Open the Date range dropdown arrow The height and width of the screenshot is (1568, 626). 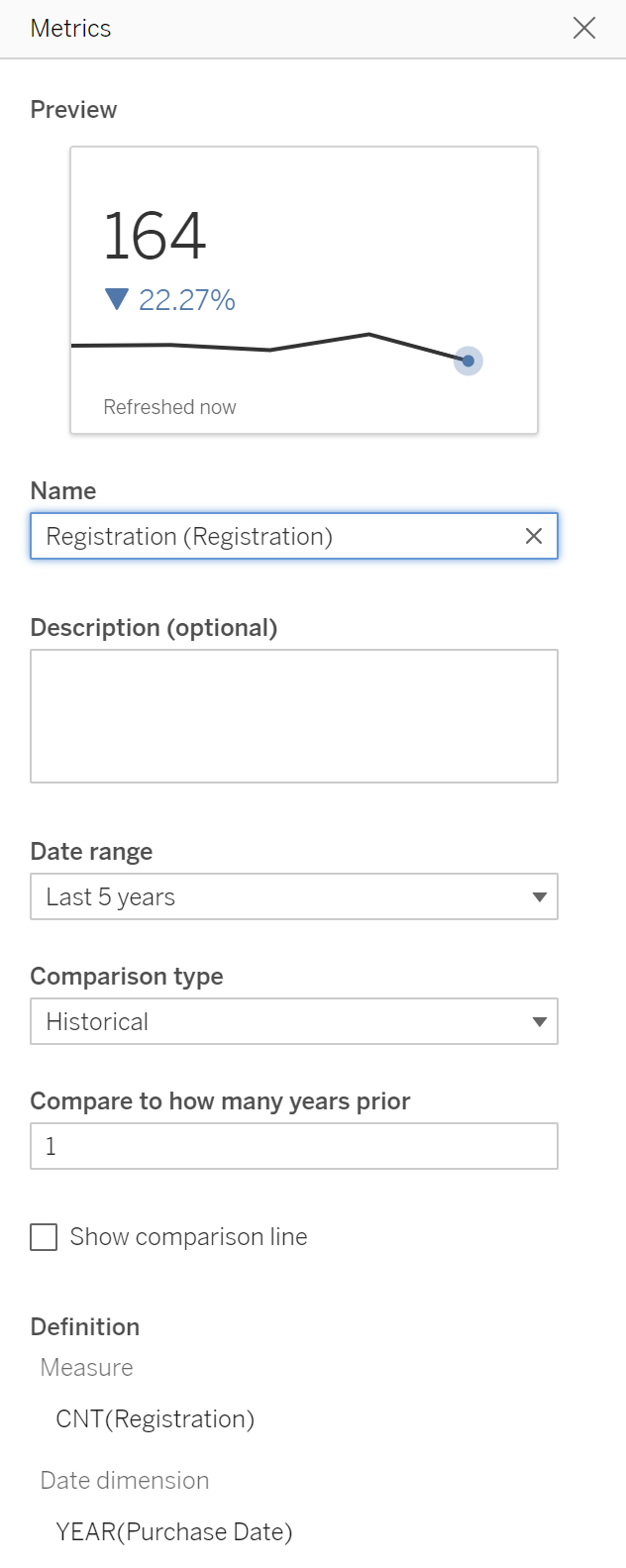click(540, 897)
